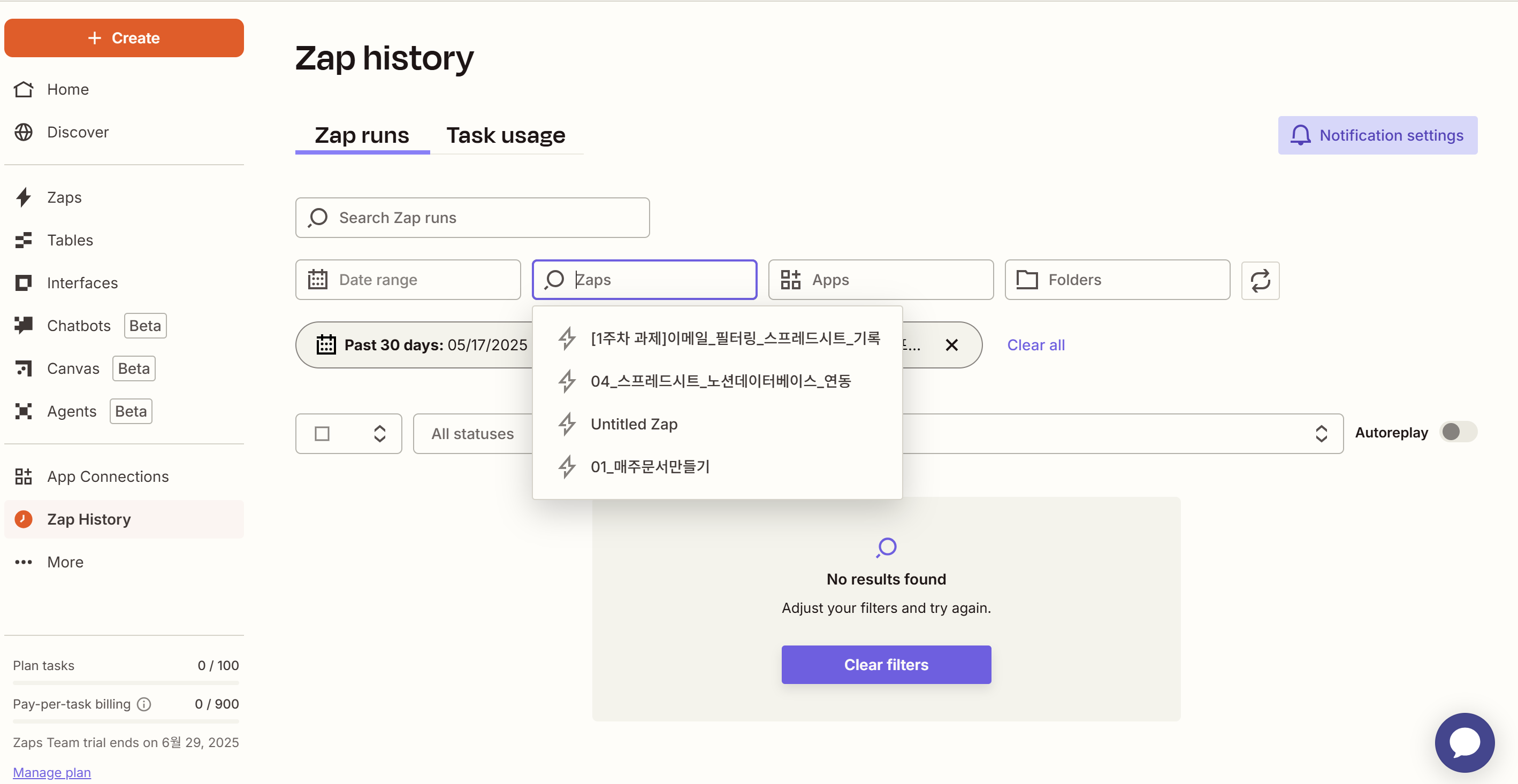The width and height of the screenshot is (1518, 784).
Task: Select 04_스프레드시트_노션데이터베이스_연동 zap option
Action: pyautogui.click(x=717, y=382)
